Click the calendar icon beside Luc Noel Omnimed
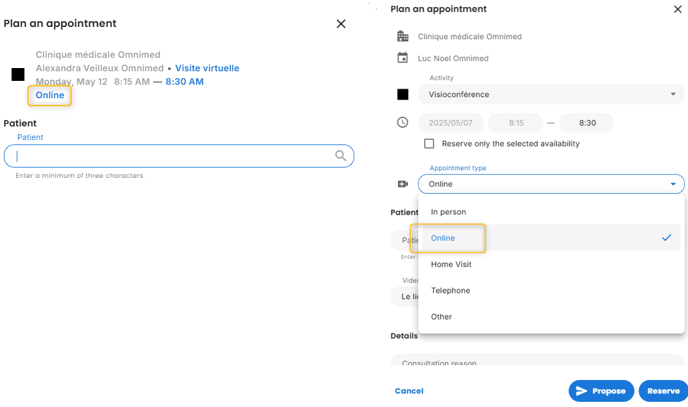The width and height of the screenshot is (688, 407). (x=403, y=58)
